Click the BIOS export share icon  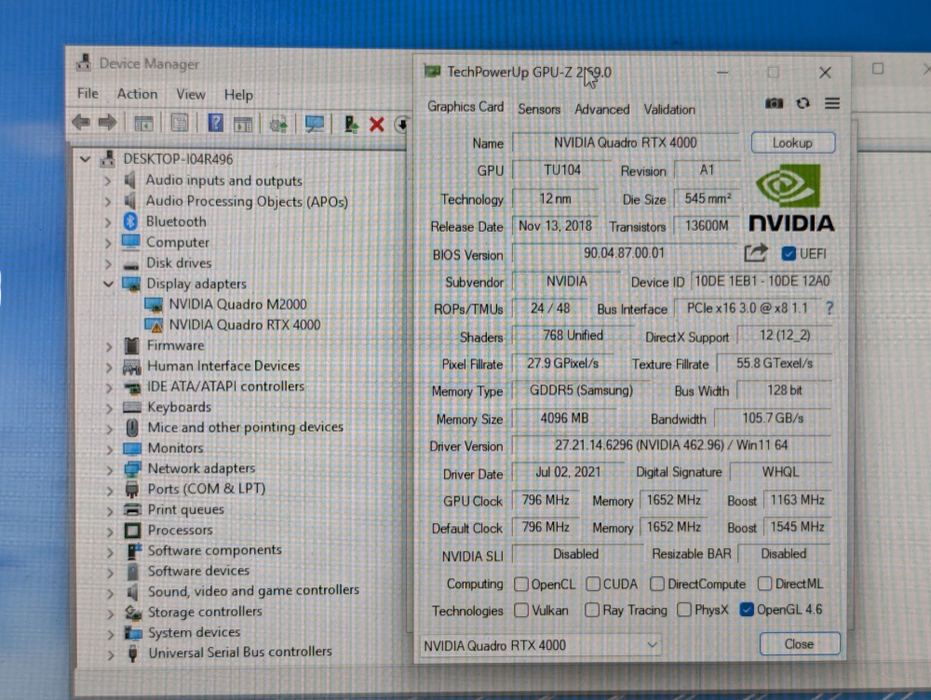756,253
